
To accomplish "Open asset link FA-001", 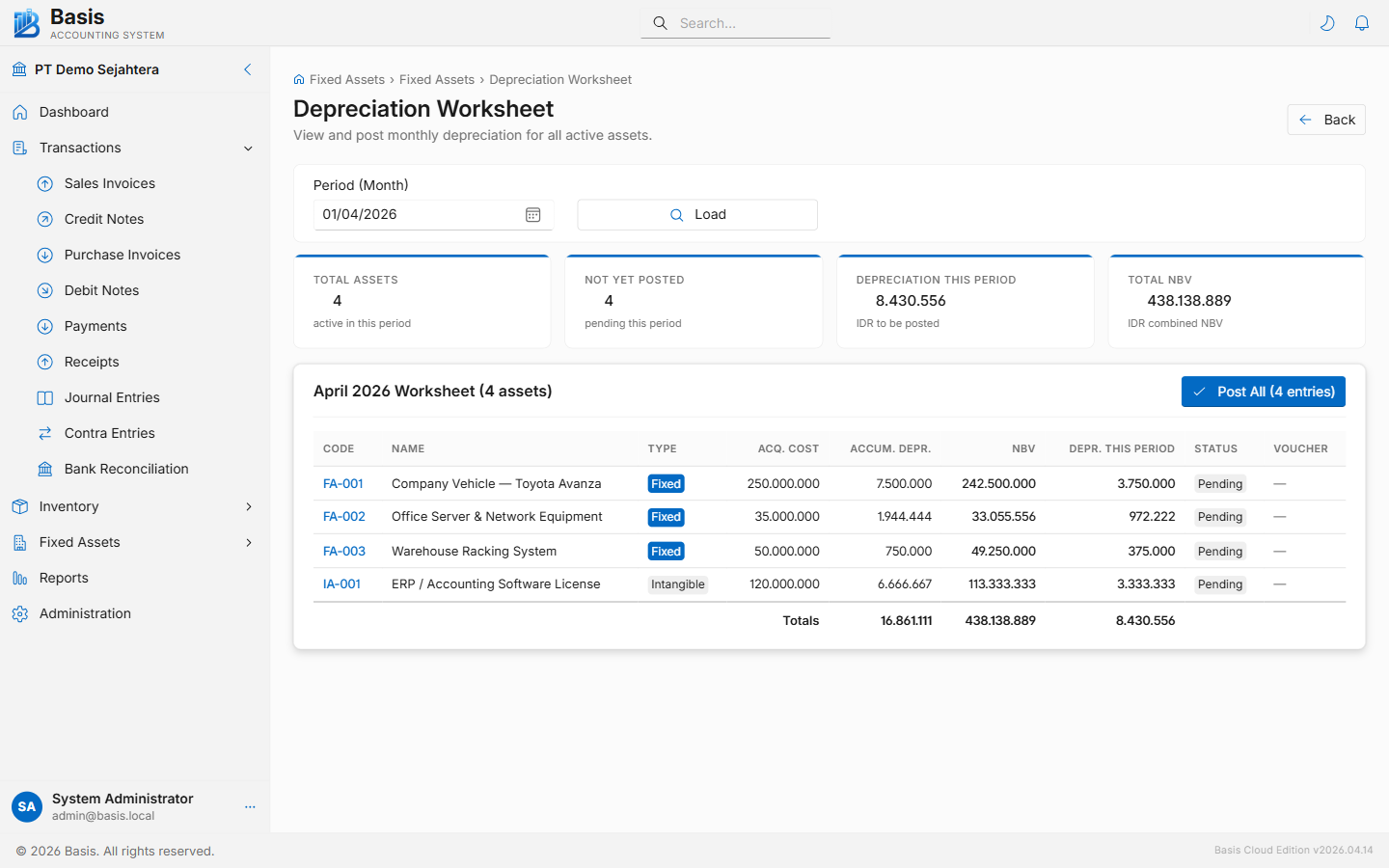I will tap(342, 484).
